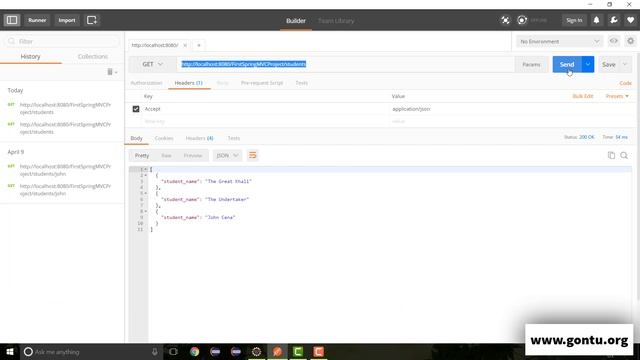640x360 pixels.
Task: Click the environment quick look eye icon
Action: 613,41
